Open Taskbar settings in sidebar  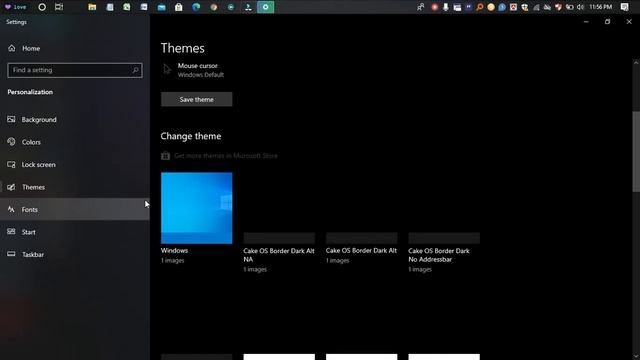[75, 254]
